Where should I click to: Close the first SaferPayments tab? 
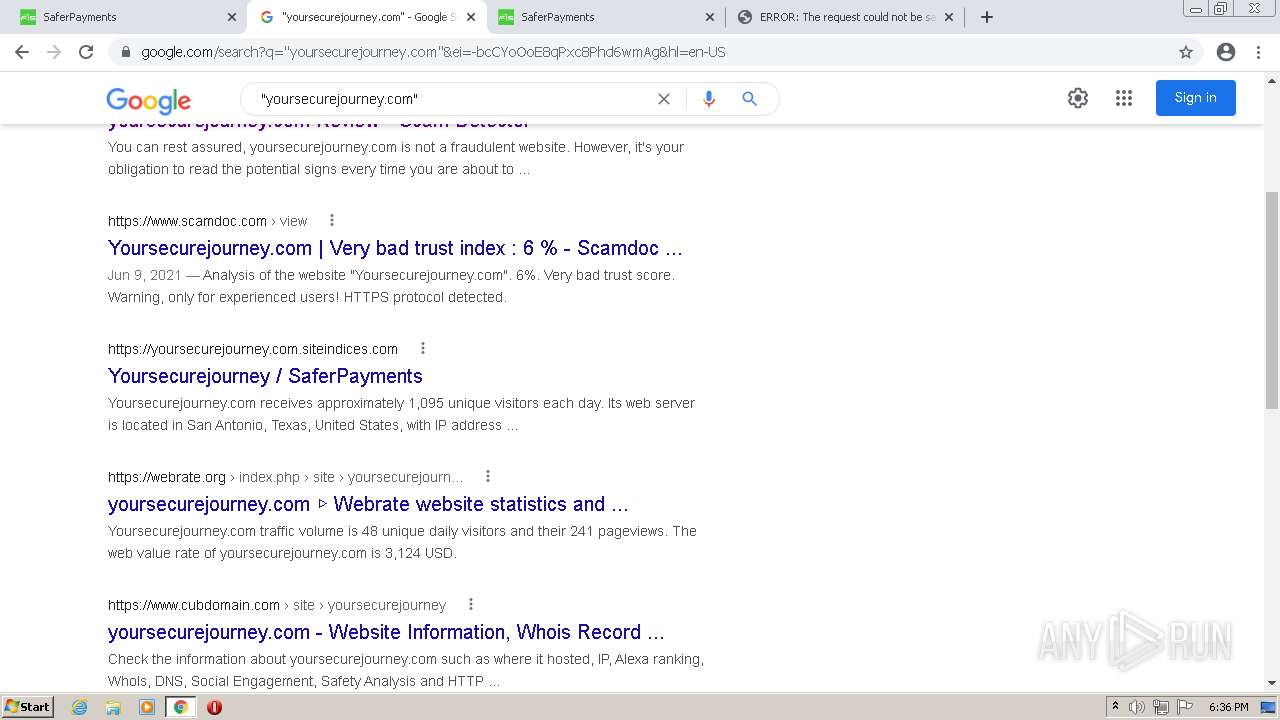pos(232,17)
